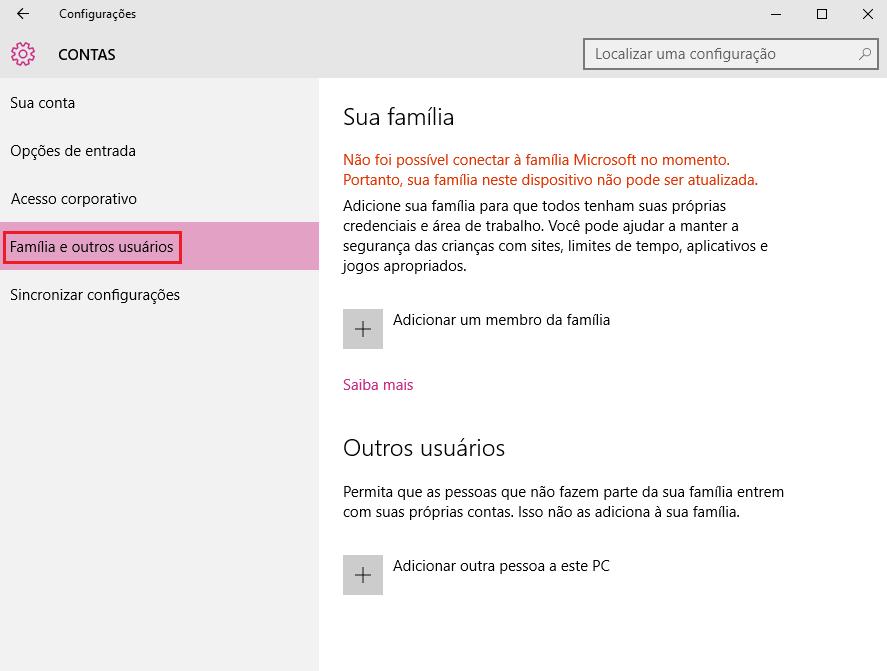The width and height of the screenshot is (887, 671).
Task: Click Adicionar outra pessoa a este PC label
Action: (x=501, y=566)
